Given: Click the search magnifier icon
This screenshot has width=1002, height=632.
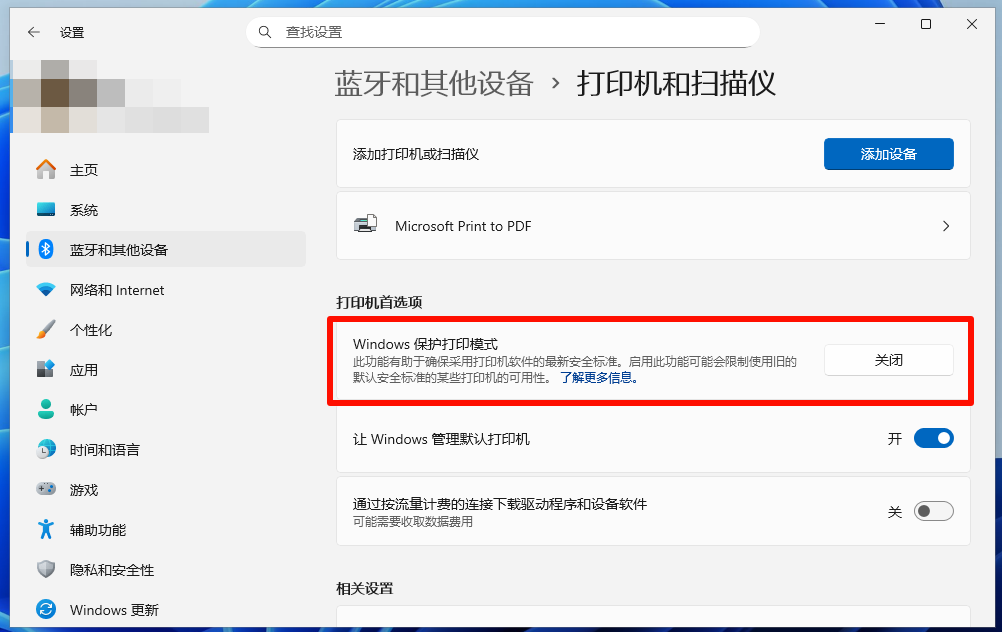Looking at the screenshot, I should pyautogui.click(x=265, y=32).
